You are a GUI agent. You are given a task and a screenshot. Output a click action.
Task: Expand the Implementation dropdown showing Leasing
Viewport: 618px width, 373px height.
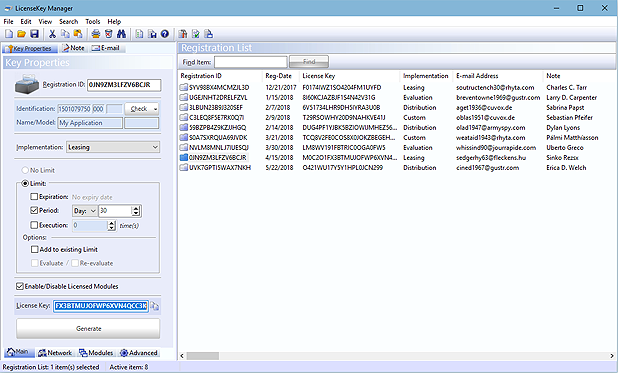pos(113,147)
